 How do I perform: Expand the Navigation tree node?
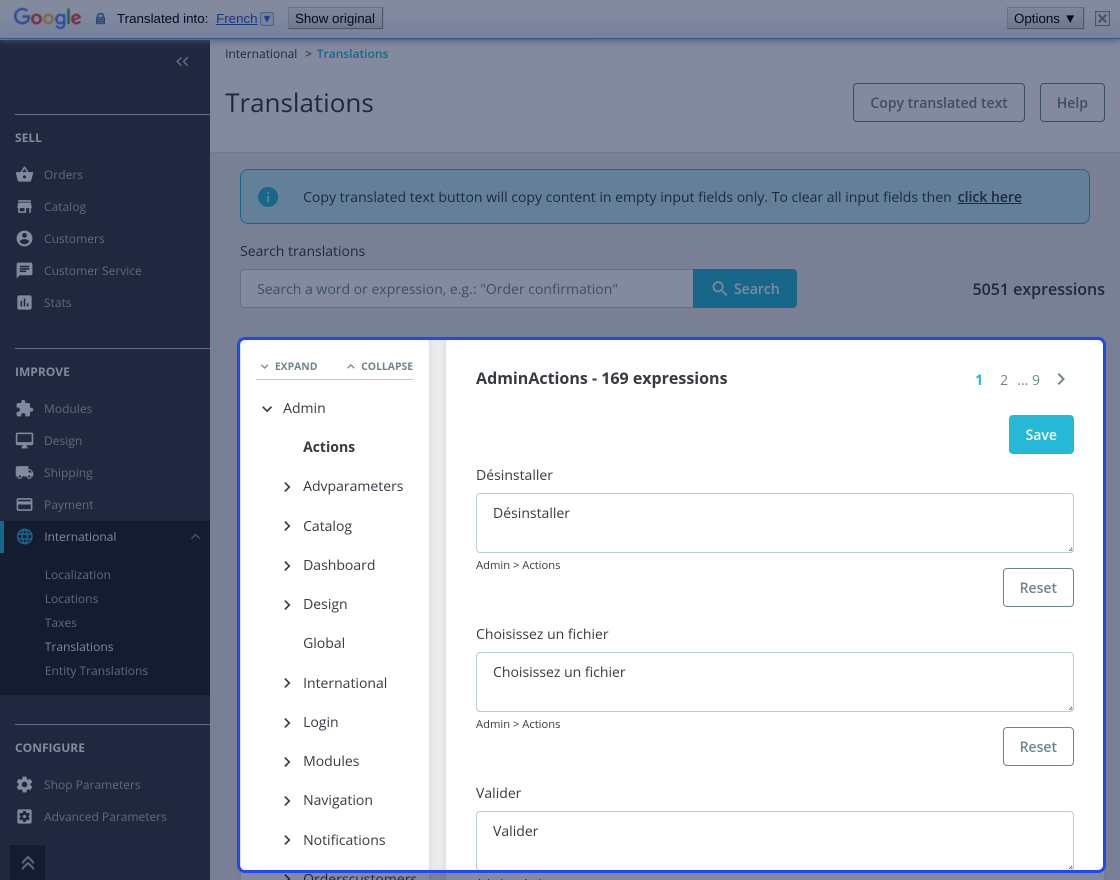(287, 801)
